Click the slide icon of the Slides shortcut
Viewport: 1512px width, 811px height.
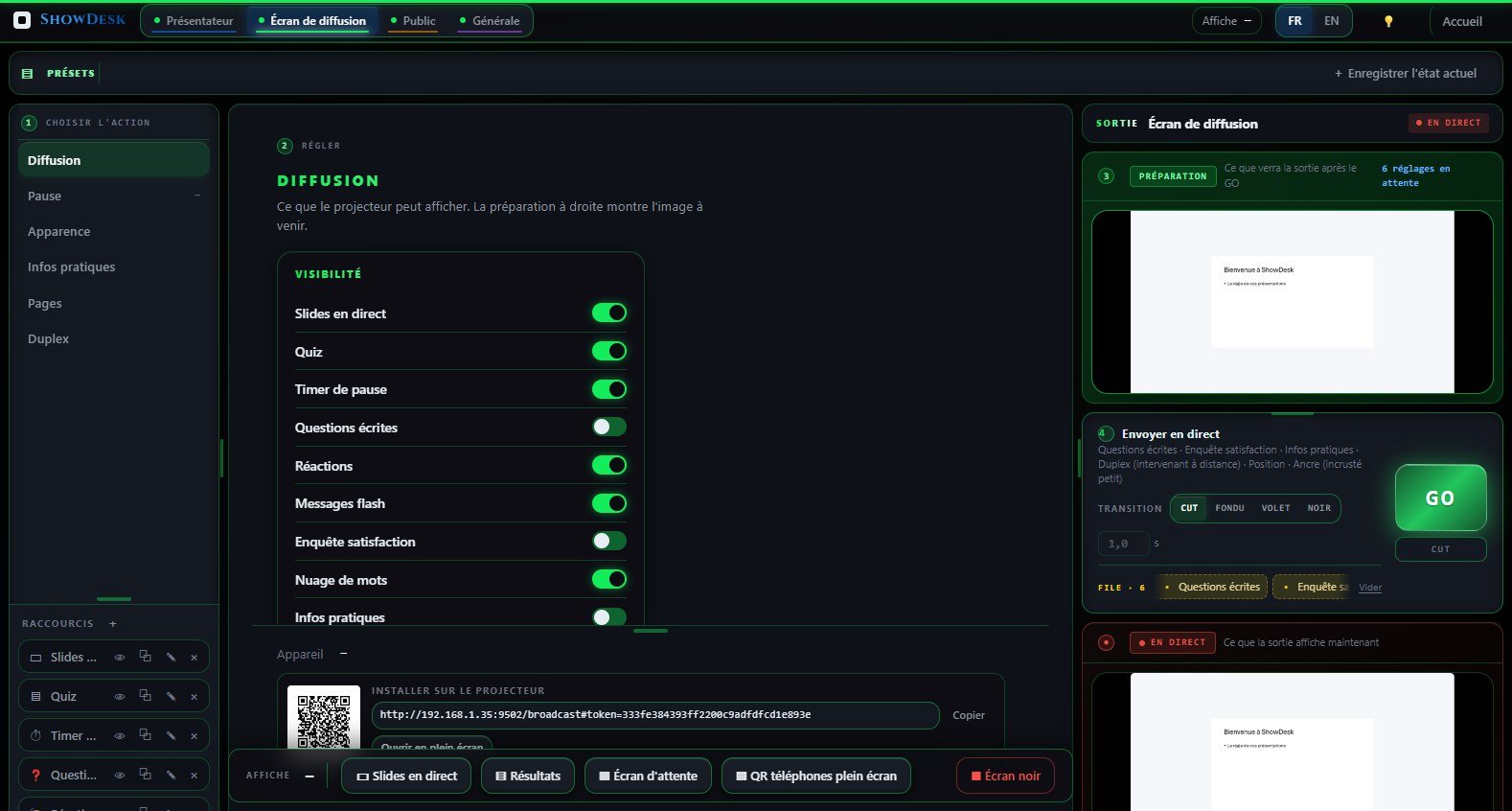[36, 658]
